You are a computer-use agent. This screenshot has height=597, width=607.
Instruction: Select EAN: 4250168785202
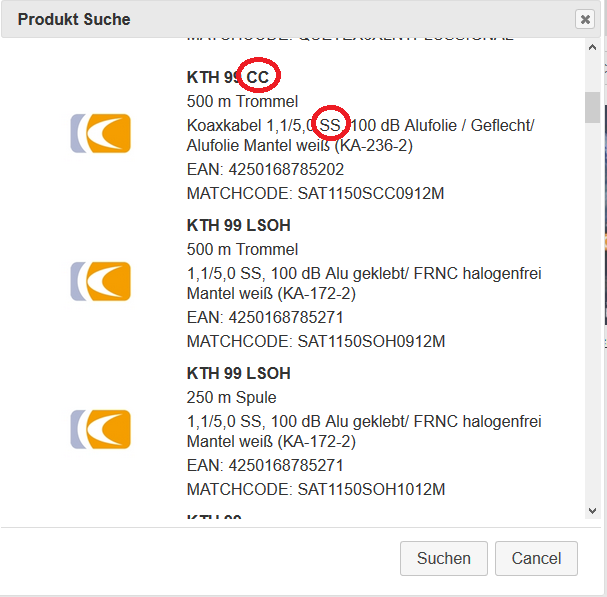(x=265, y=170)
